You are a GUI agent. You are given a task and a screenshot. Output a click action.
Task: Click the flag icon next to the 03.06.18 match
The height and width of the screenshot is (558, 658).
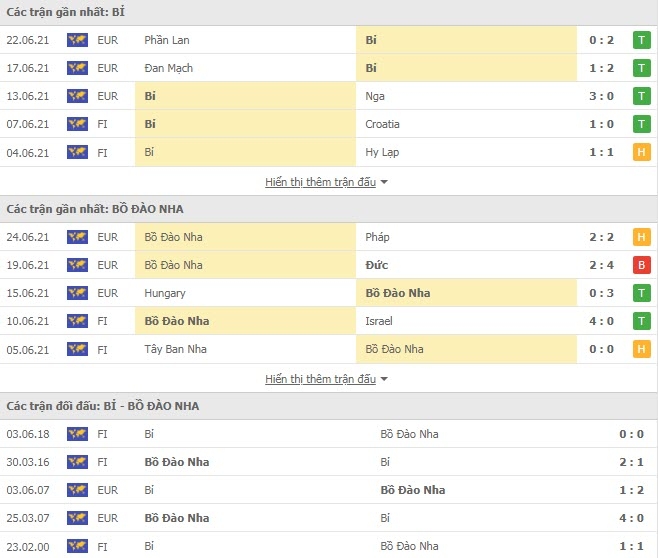[77, 434]
